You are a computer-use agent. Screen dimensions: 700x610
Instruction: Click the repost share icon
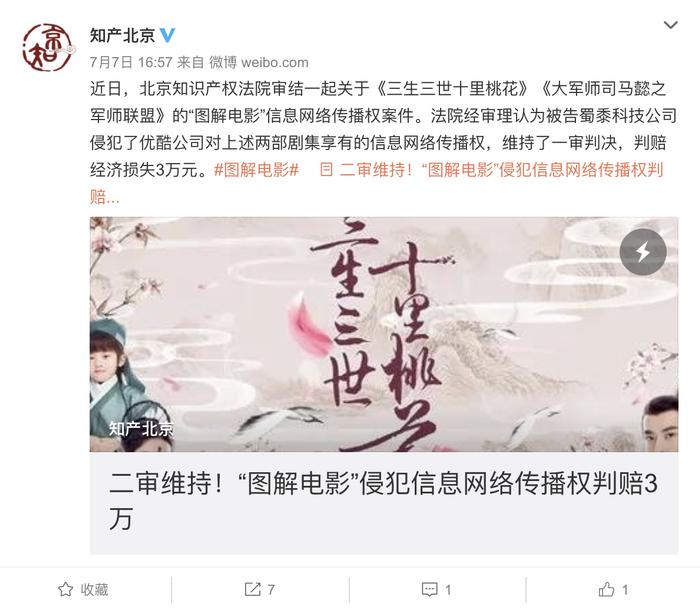[253, 589]
